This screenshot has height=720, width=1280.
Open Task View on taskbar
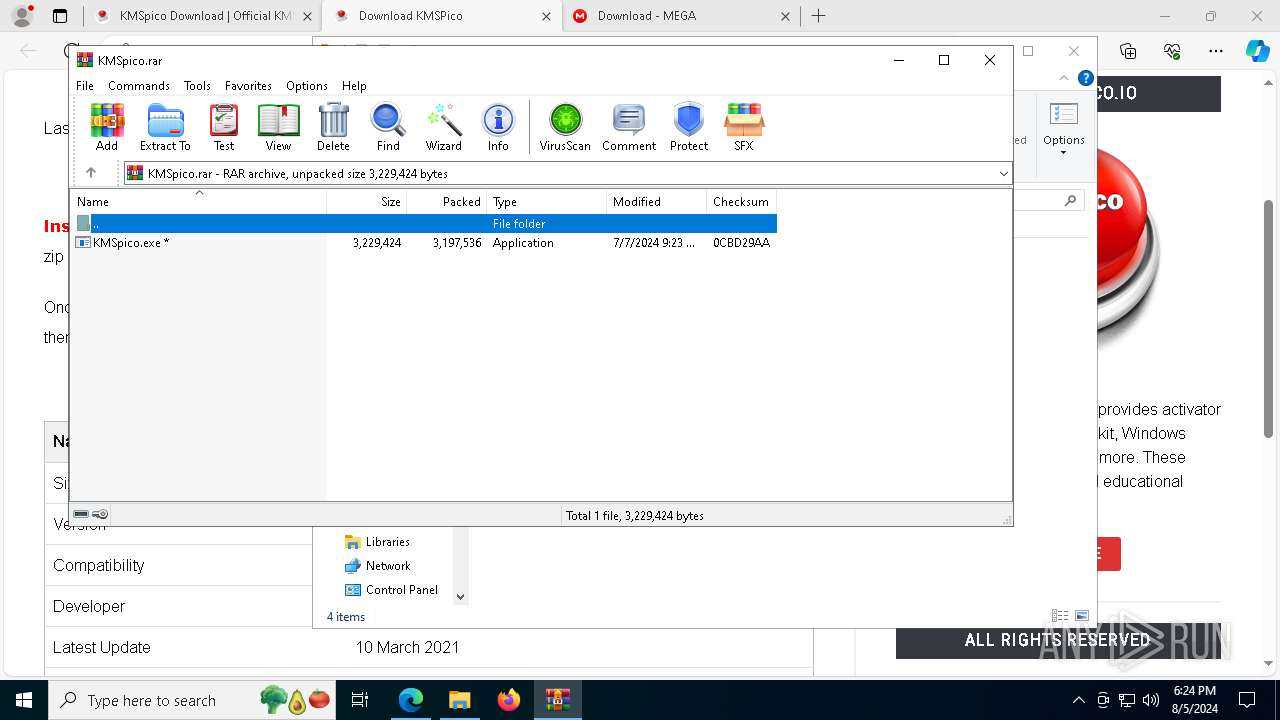360,700
